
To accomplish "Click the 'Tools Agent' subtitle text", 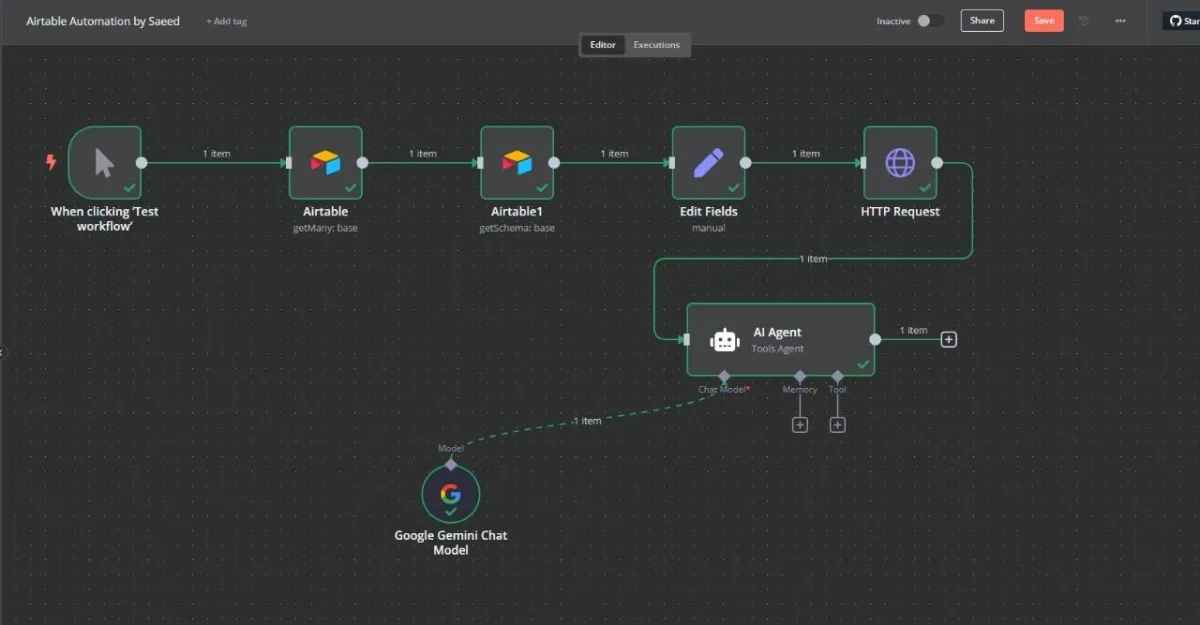I will (778, 349).
